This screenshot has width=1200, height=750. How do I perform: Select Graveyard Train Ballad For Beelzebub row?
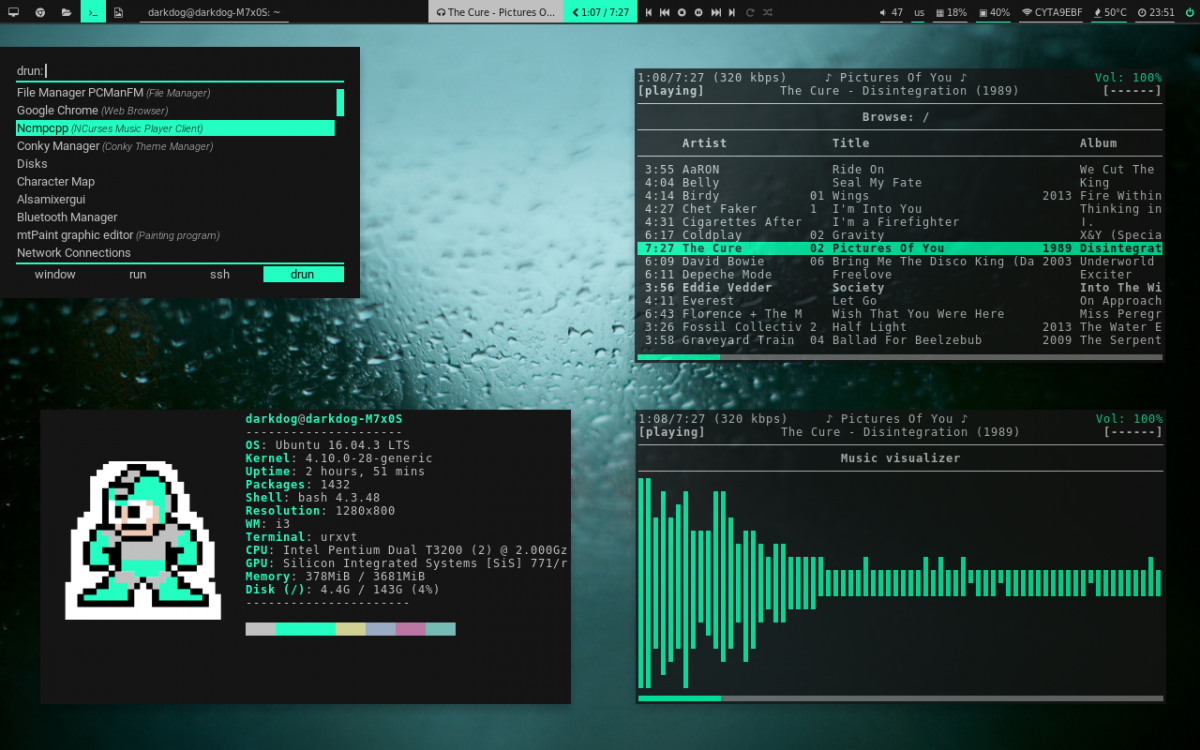900,340
